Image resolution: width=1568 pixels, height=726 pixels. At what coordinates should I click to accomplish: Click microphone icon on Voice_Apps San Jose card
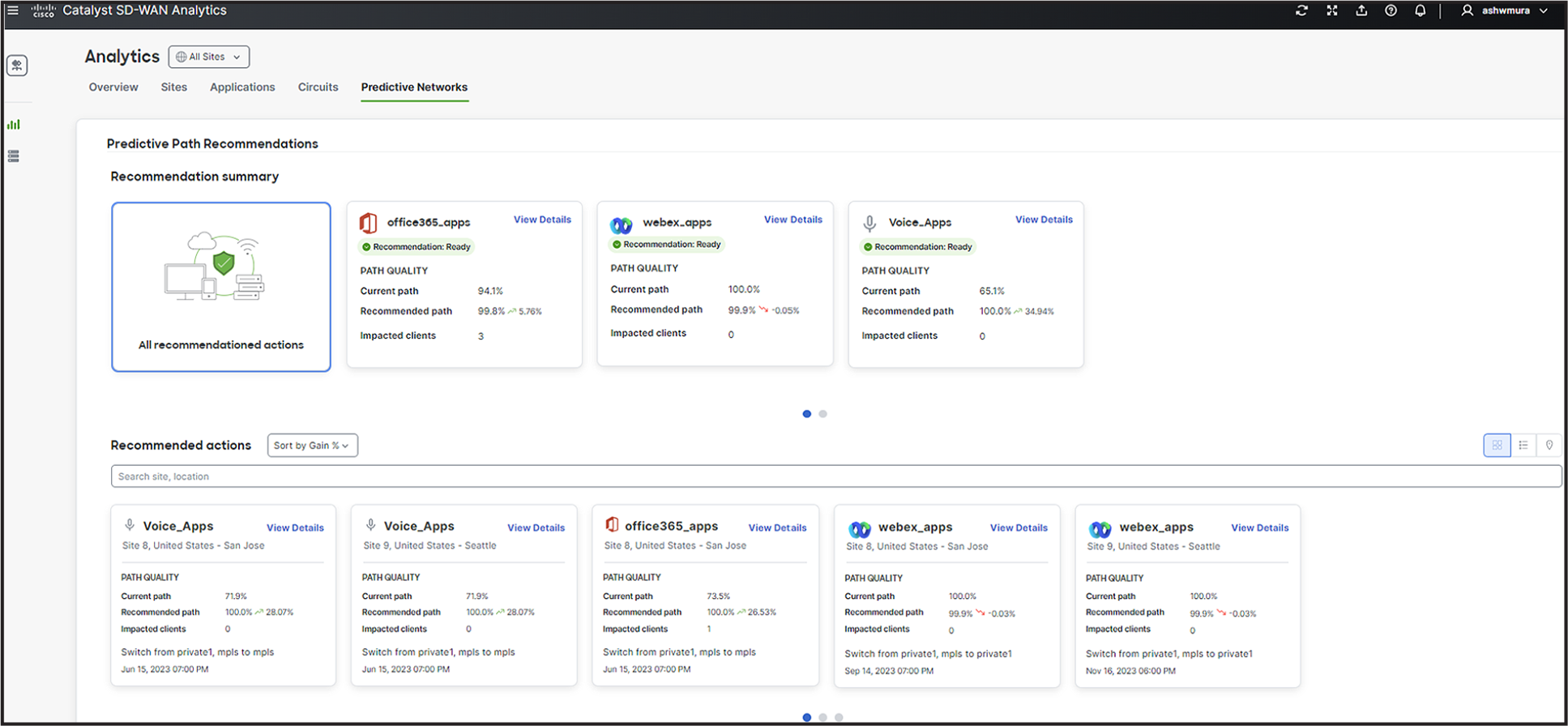130,526
